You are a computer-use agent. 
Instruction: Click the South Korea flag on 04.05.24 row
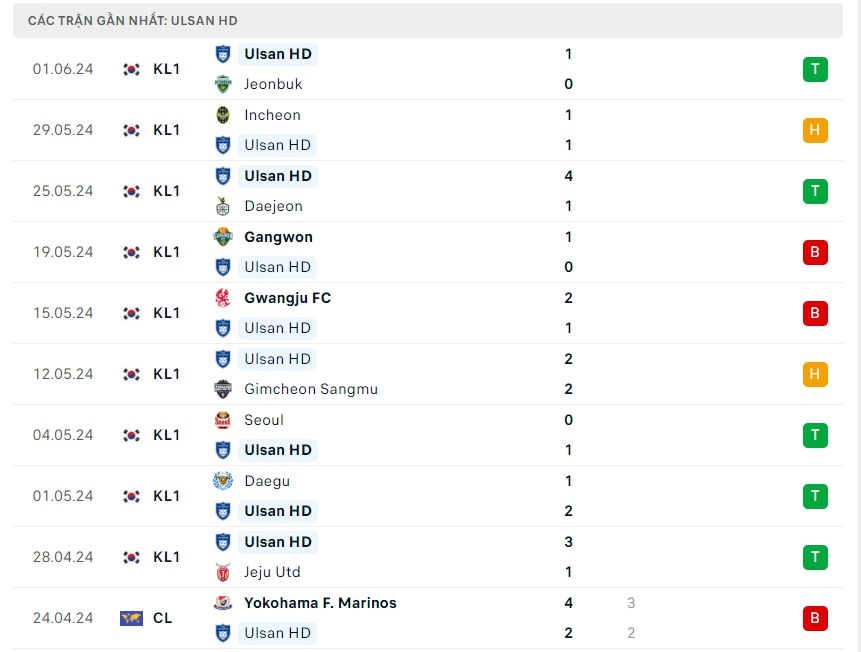[131, 435]
